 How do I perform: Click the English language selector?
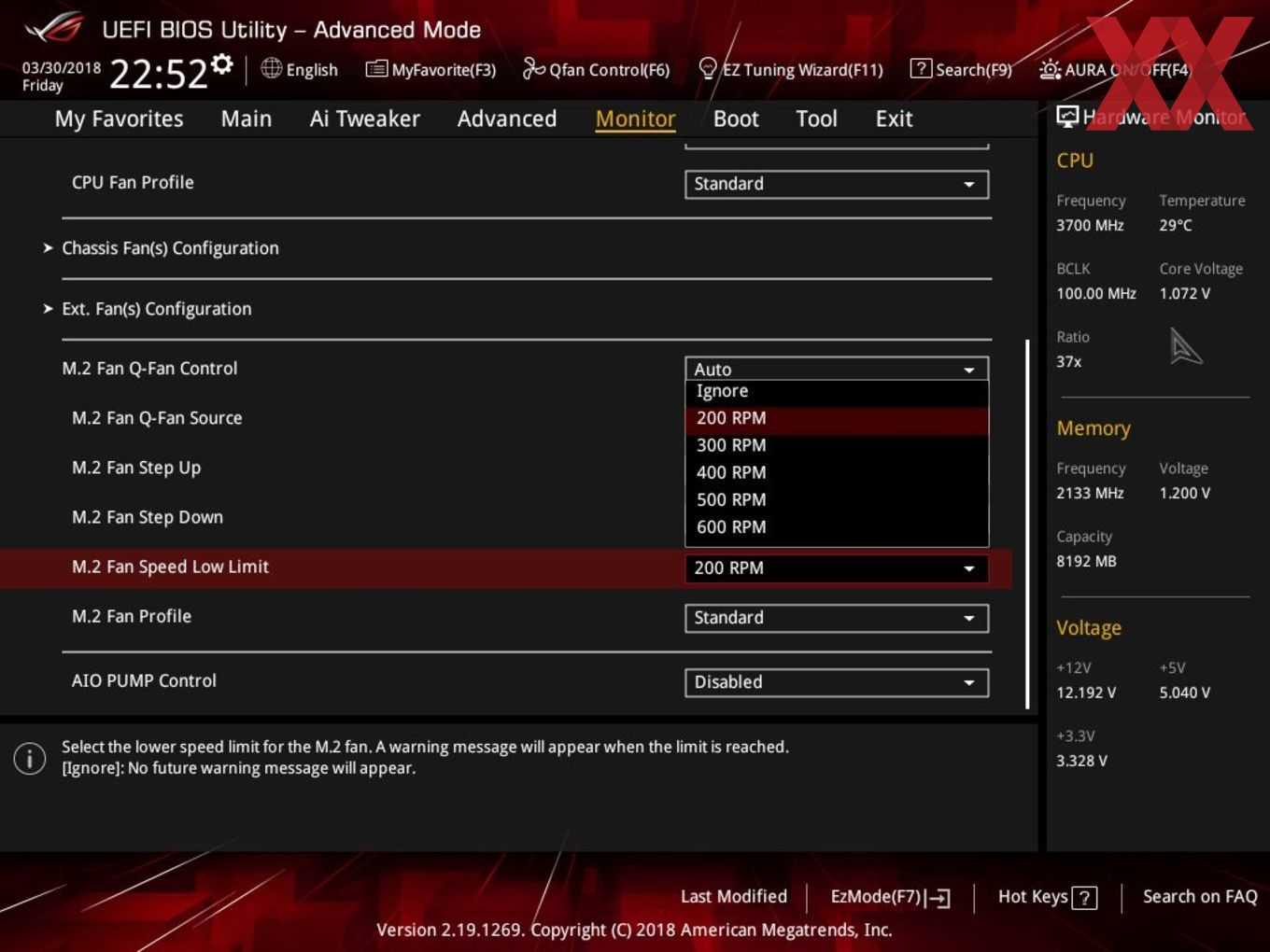(x=300, y=69)
